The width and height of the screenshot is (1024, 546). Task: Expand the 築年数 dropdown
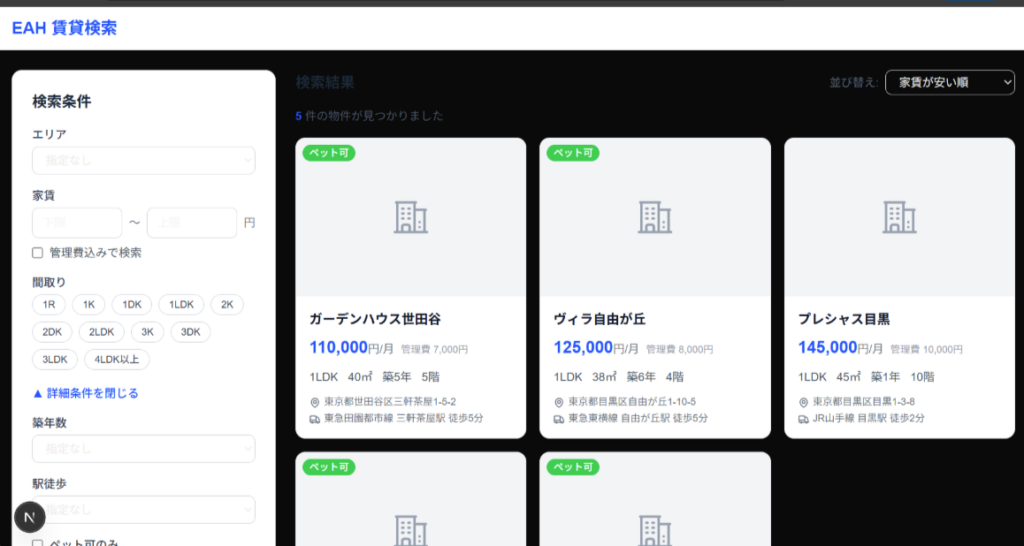[143, 449]
